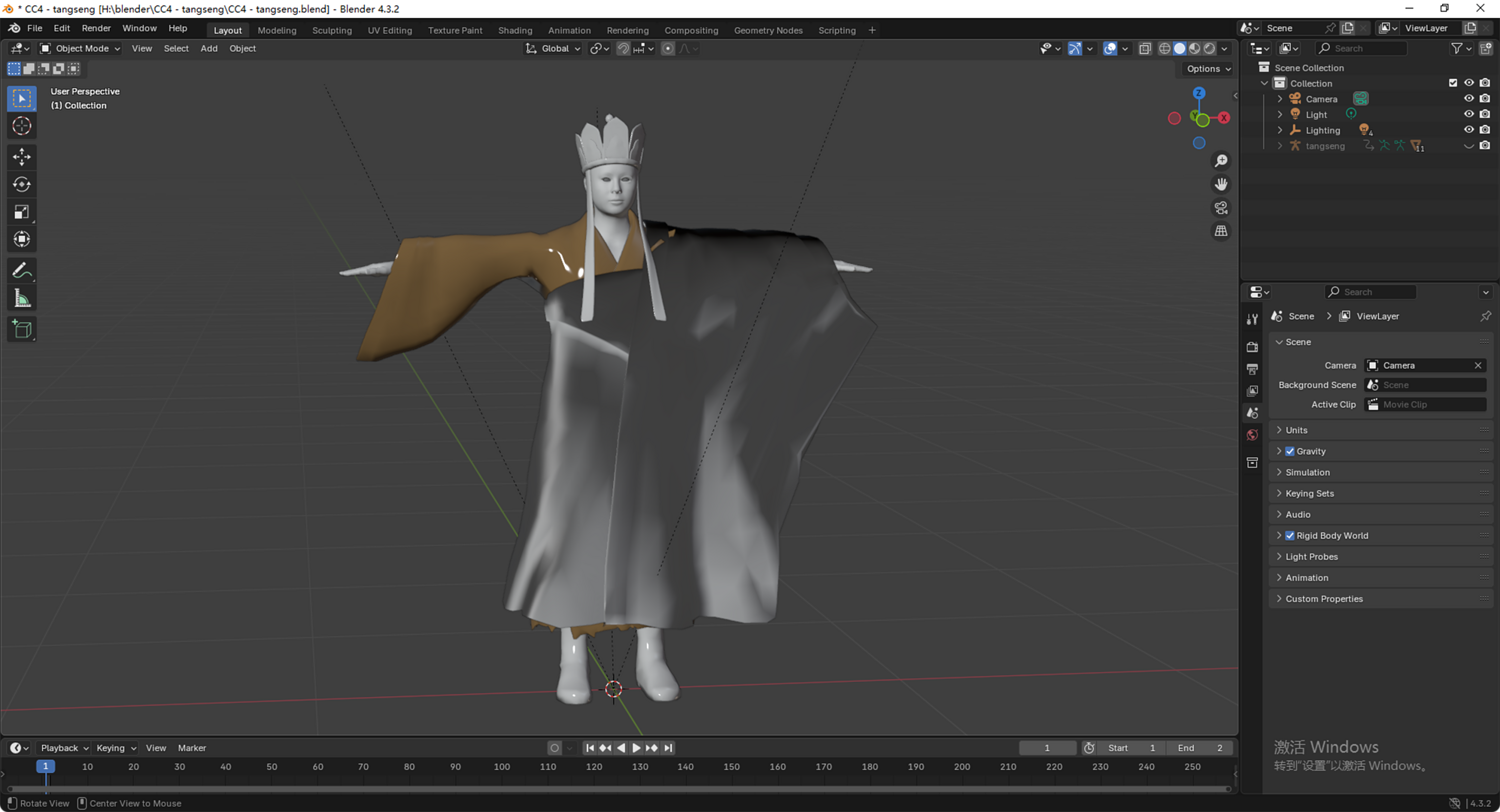Hide the Lighting object in outliner

pyautogui.click(x=1469, y=130)
